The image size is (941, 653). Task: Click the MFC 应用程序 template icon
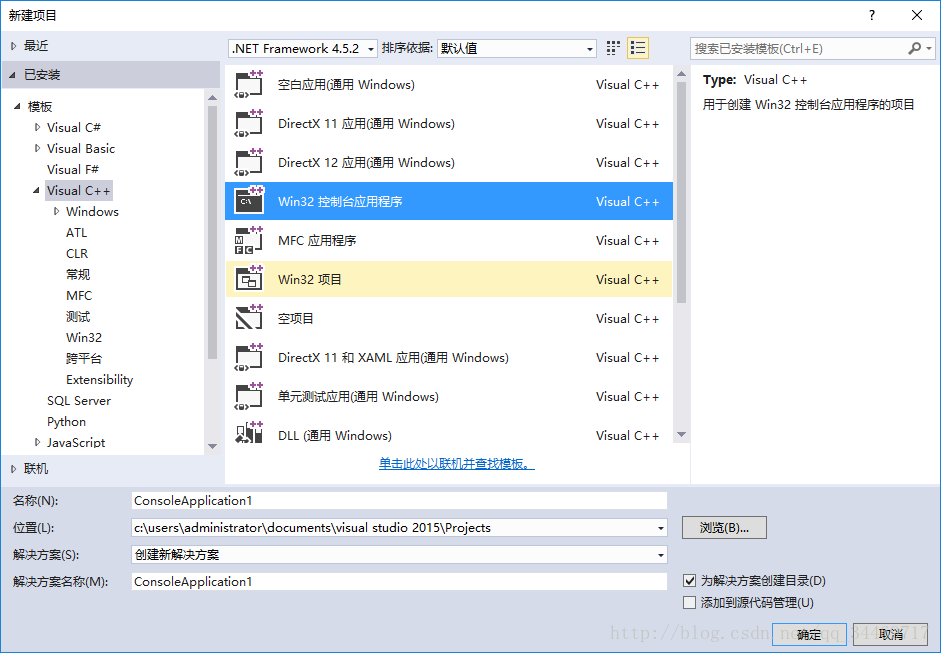248,241
